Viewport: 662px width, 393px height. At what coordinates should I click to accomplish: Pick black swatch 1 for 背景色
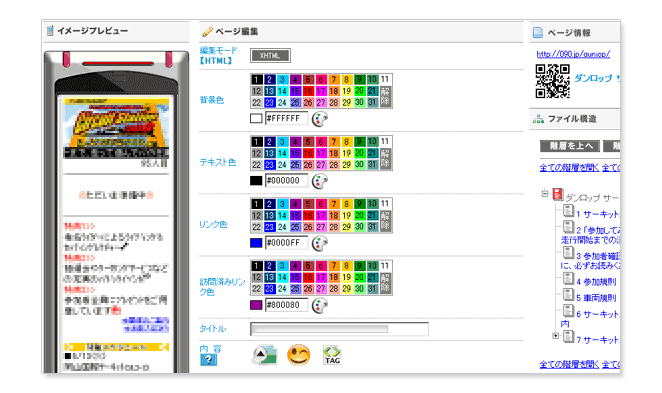click(x=257, y=79)
